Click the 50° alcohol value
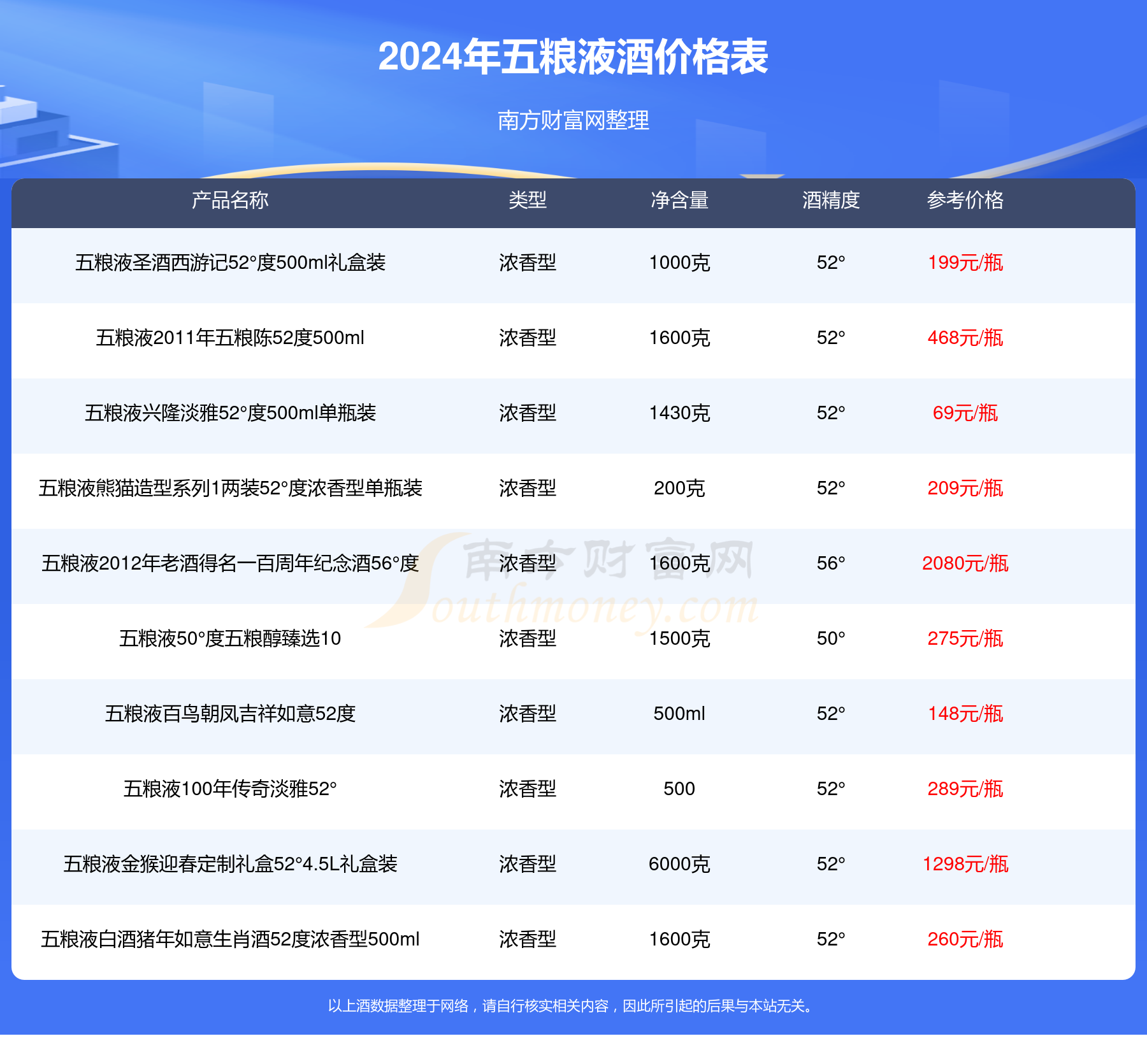1147x1064 pixels. click(831, 638)
